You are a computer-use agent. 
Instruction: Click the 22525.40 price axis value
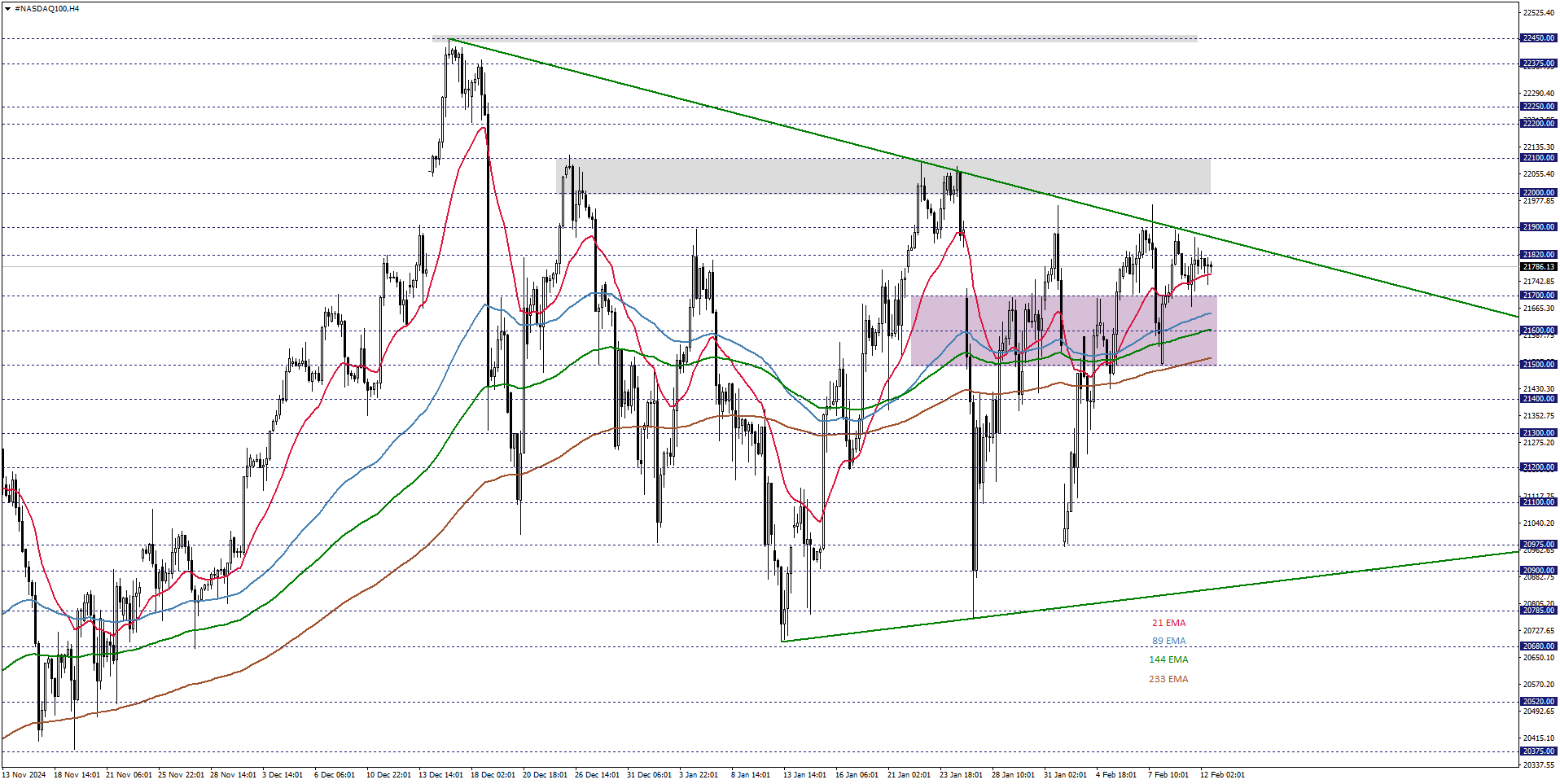click(x=1539, y=13)
